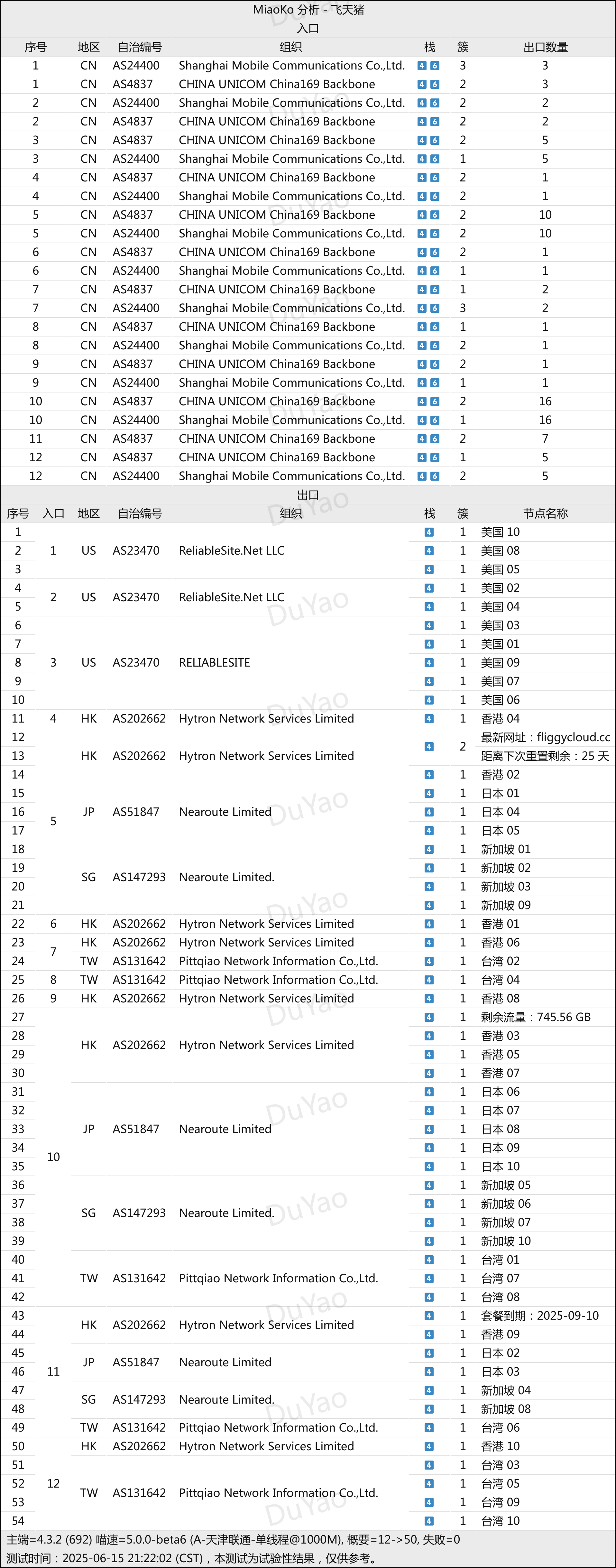The height and width of the screenshot is (1568, 616).
Task: Select node name 日本 07
Action: [x=500, y=1110]
